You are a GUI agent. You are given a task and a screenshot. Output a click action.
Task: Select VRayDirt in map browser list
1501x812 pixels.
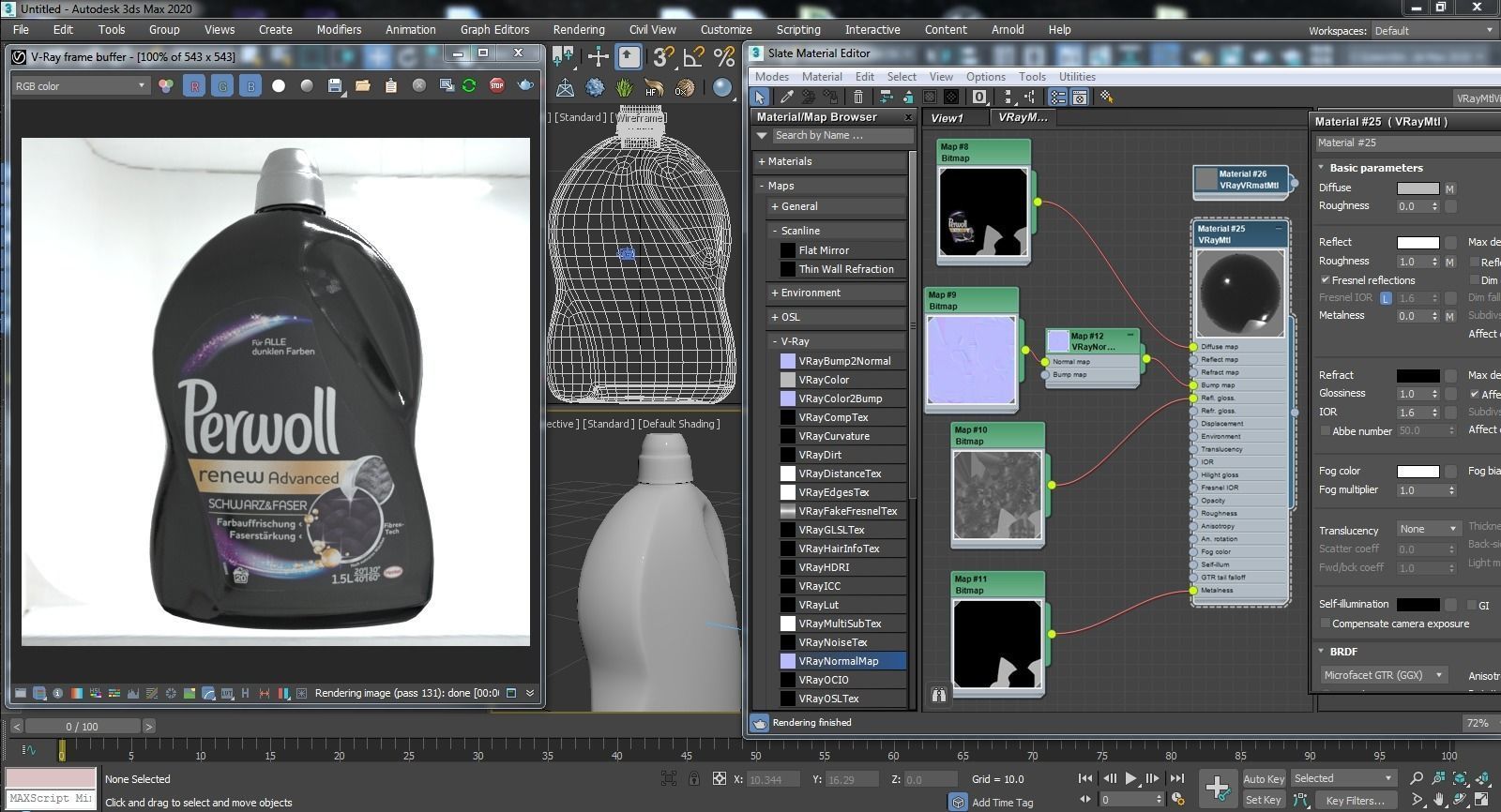[842, 455]
